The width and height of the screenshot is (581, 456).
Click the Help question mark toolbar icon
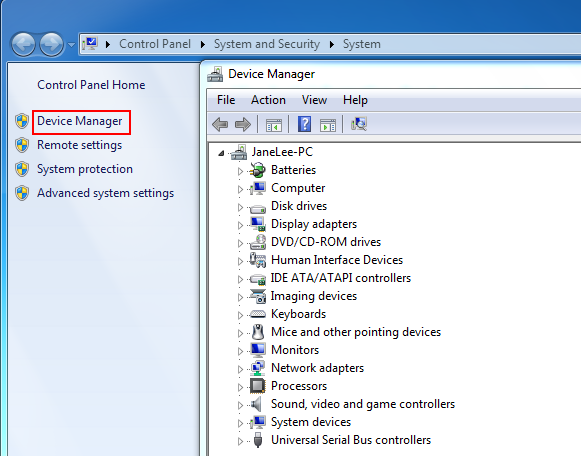304,124
